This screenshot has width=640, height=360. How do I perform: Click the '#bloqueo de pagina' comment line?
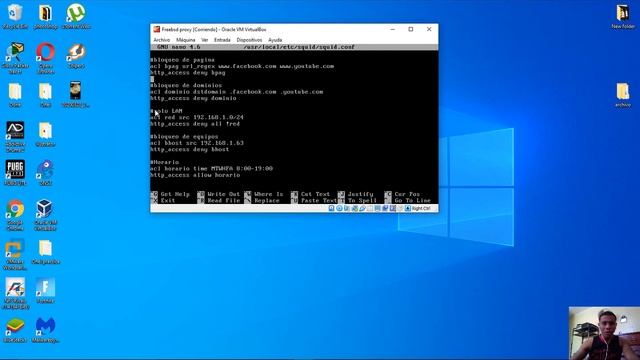pos(182,60)
